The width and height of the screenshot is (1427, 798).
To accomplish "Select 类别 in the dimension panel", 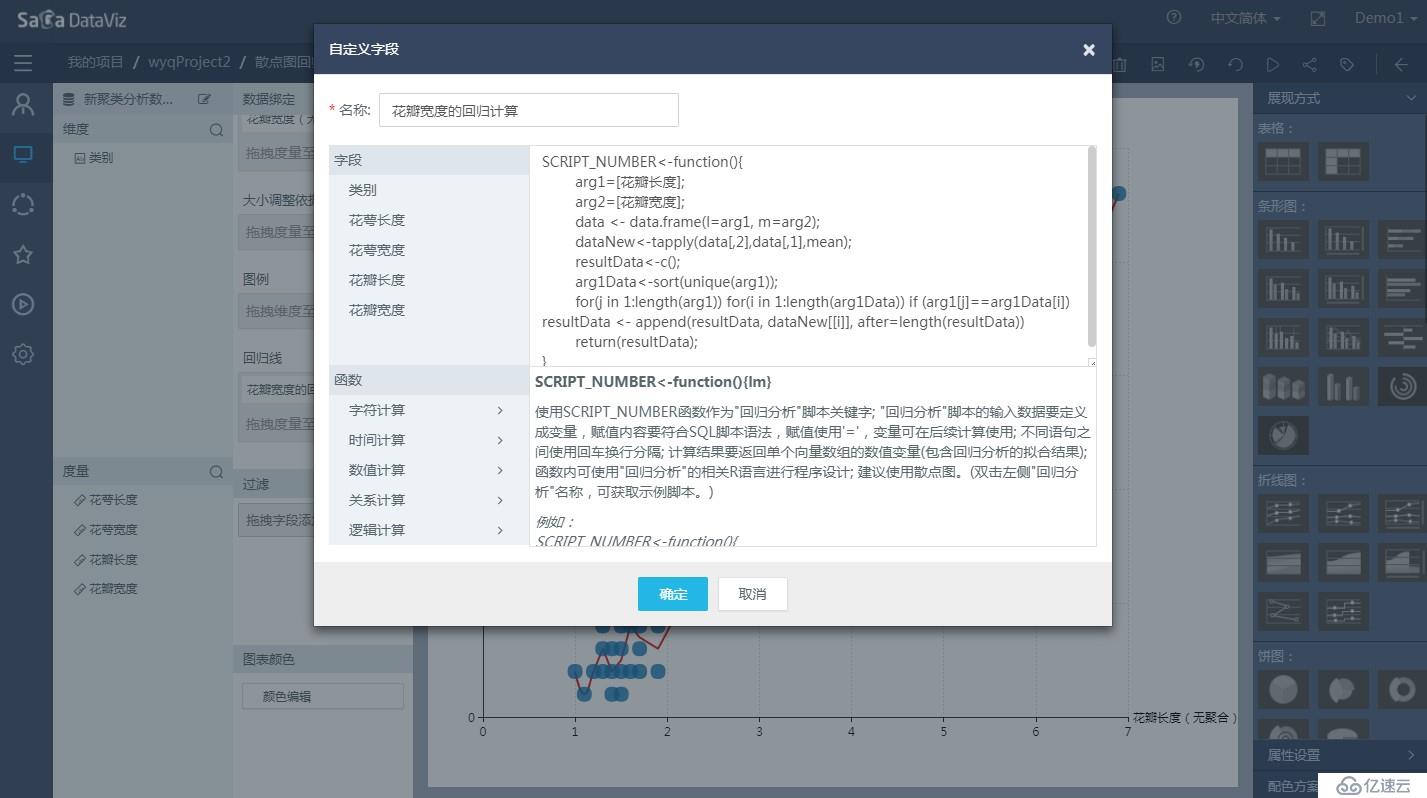I will [101, 158].
